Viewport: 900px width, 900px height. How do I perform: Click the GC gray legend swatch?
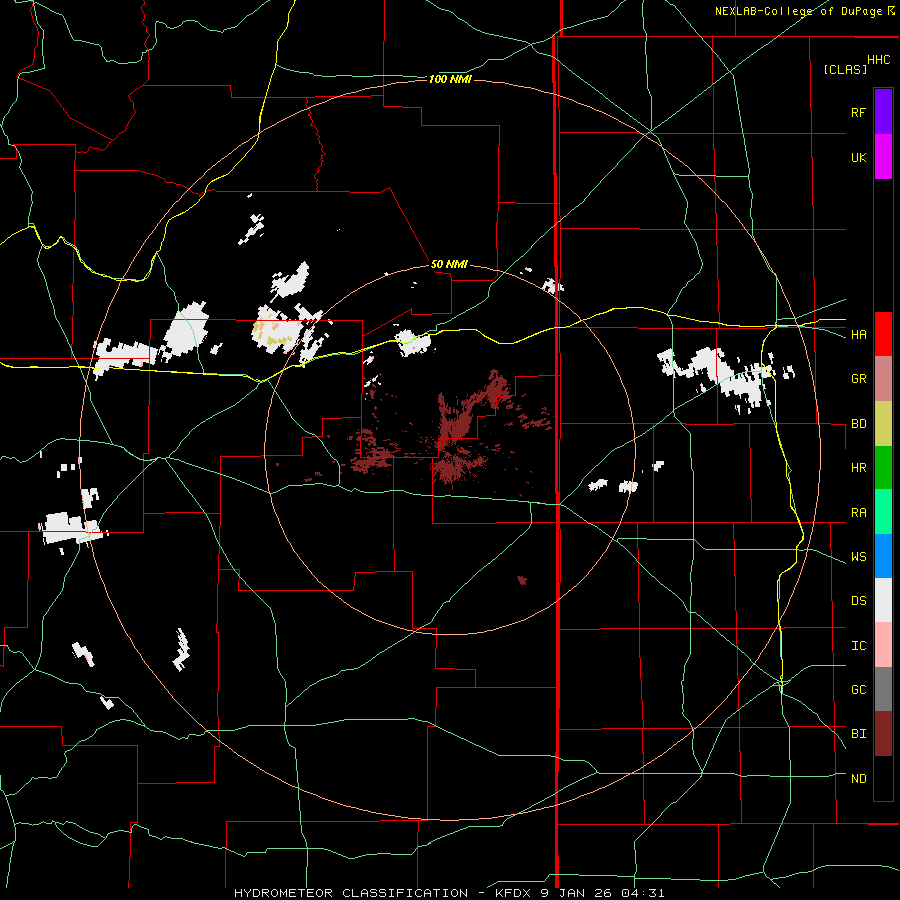[x=883, y=689]
